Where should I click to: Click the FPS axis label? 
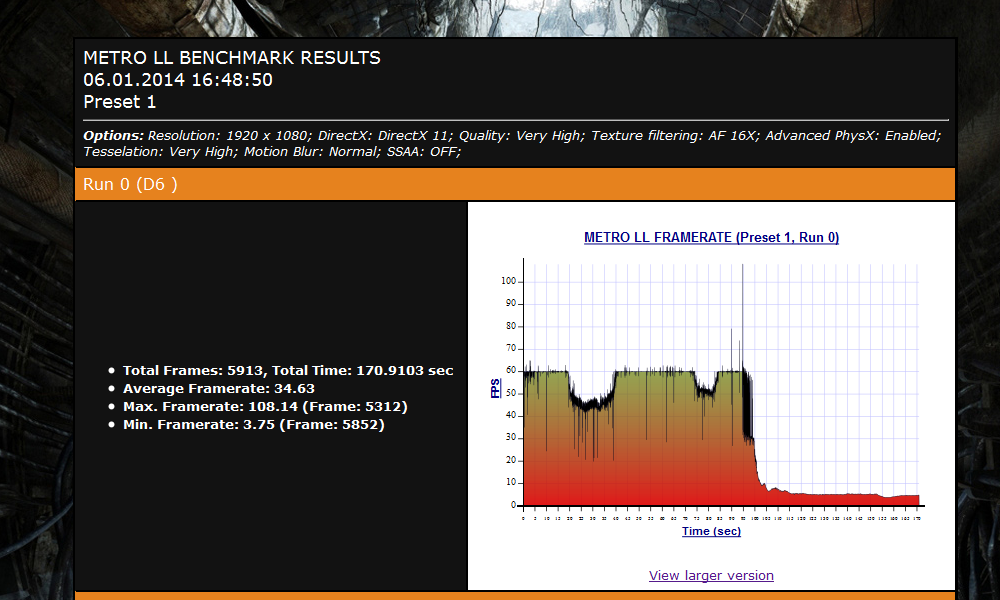tap(495, 388)
